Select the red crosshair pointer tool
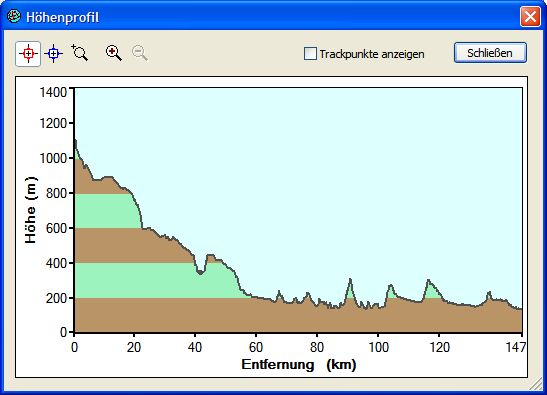The width and height of the screenshot is (547, 395). pyautogui.click(x=28, y=54)
